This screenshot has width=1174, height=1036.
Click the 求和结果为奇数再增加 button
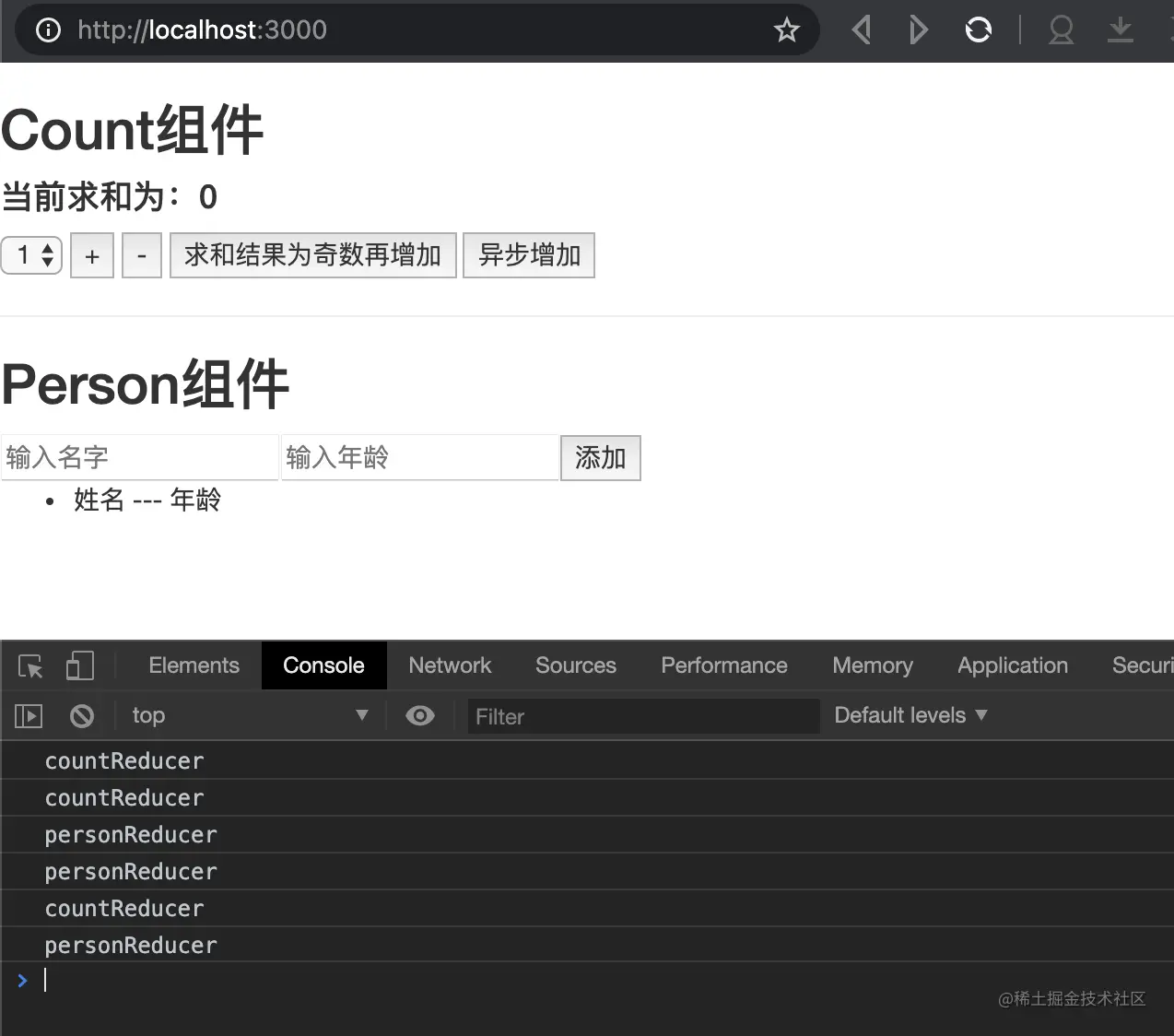313,255
